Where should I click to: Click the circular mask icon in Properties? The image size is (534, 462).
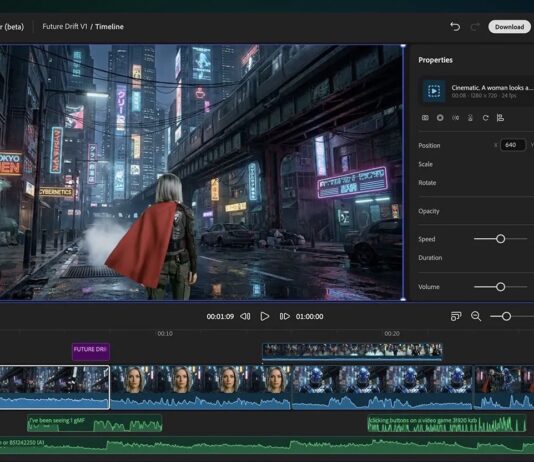[440, 118]
